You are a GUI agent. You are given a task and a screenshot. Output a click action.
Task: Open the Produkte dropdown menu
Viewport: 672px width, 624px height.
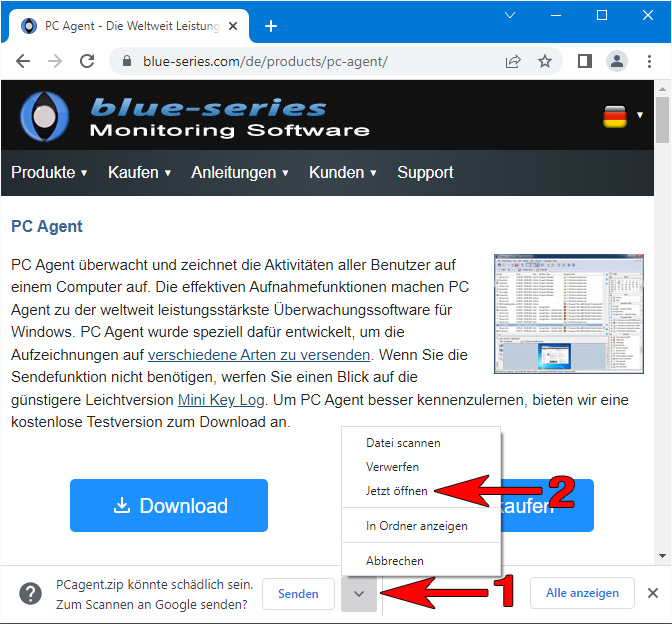[x=49, y=172]
